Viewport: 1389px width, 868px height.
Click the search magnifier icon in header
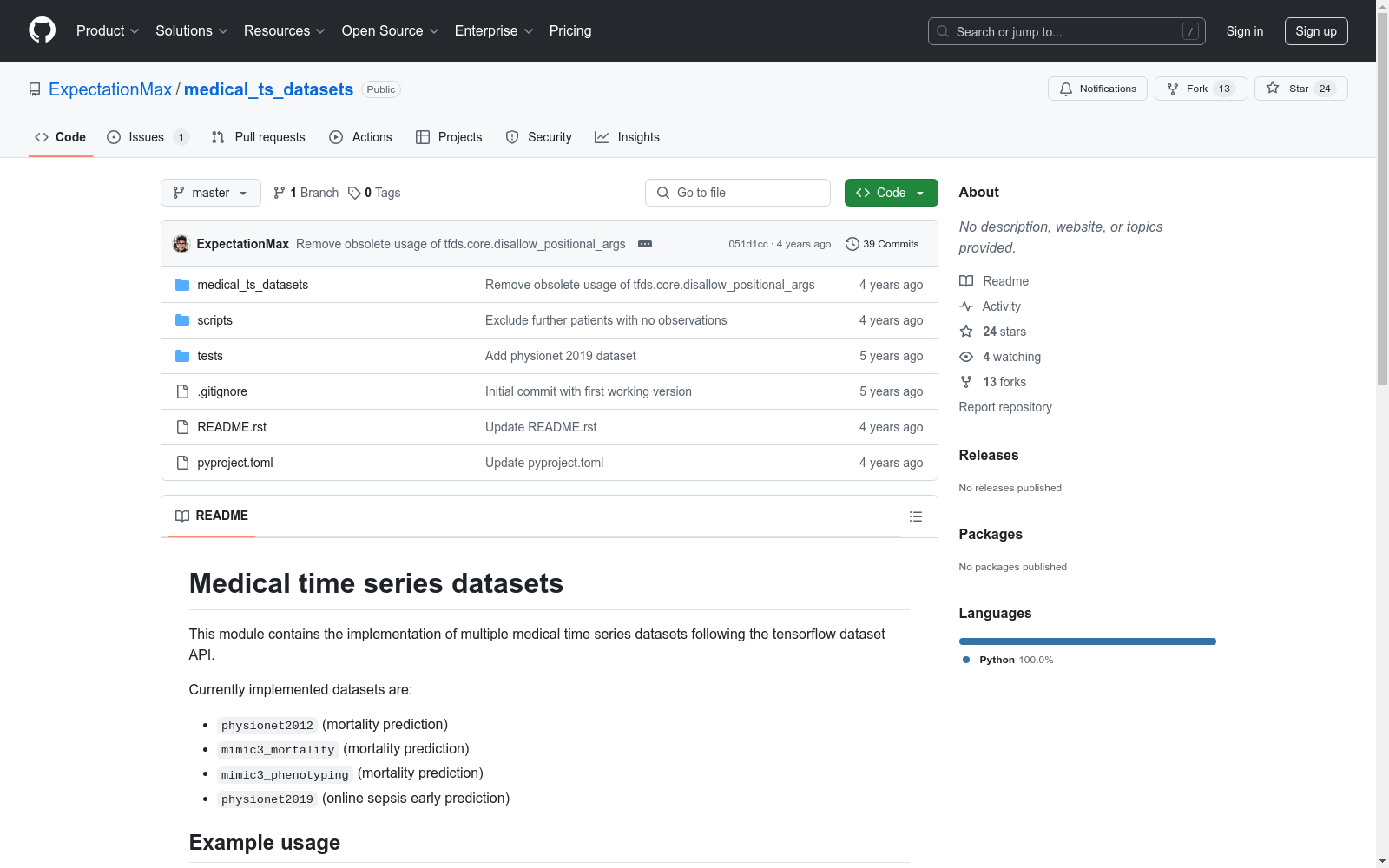[x=943, y=31]
